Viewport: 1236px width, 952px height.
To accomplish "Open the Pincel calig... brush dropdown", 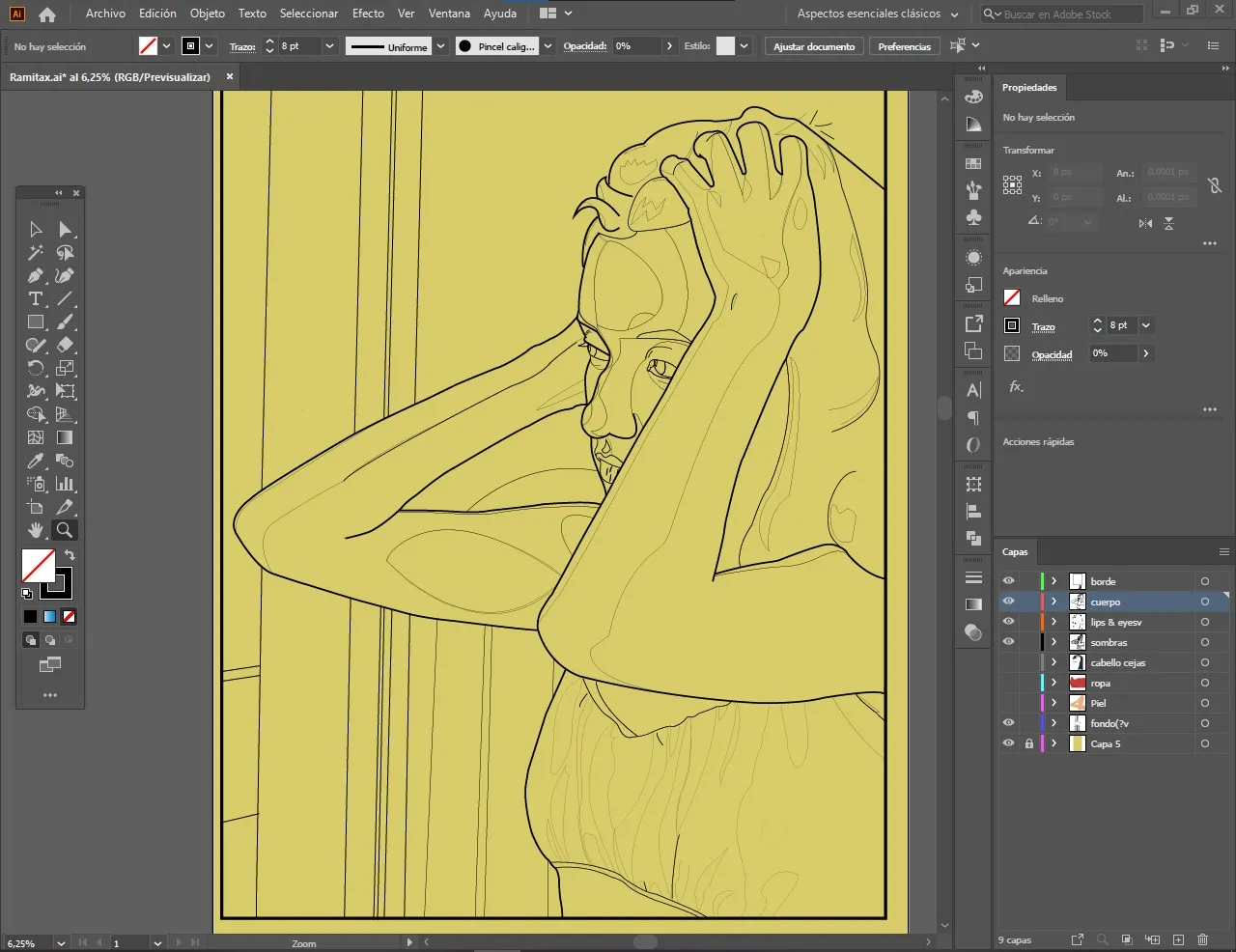I will (x=548, y=46).
